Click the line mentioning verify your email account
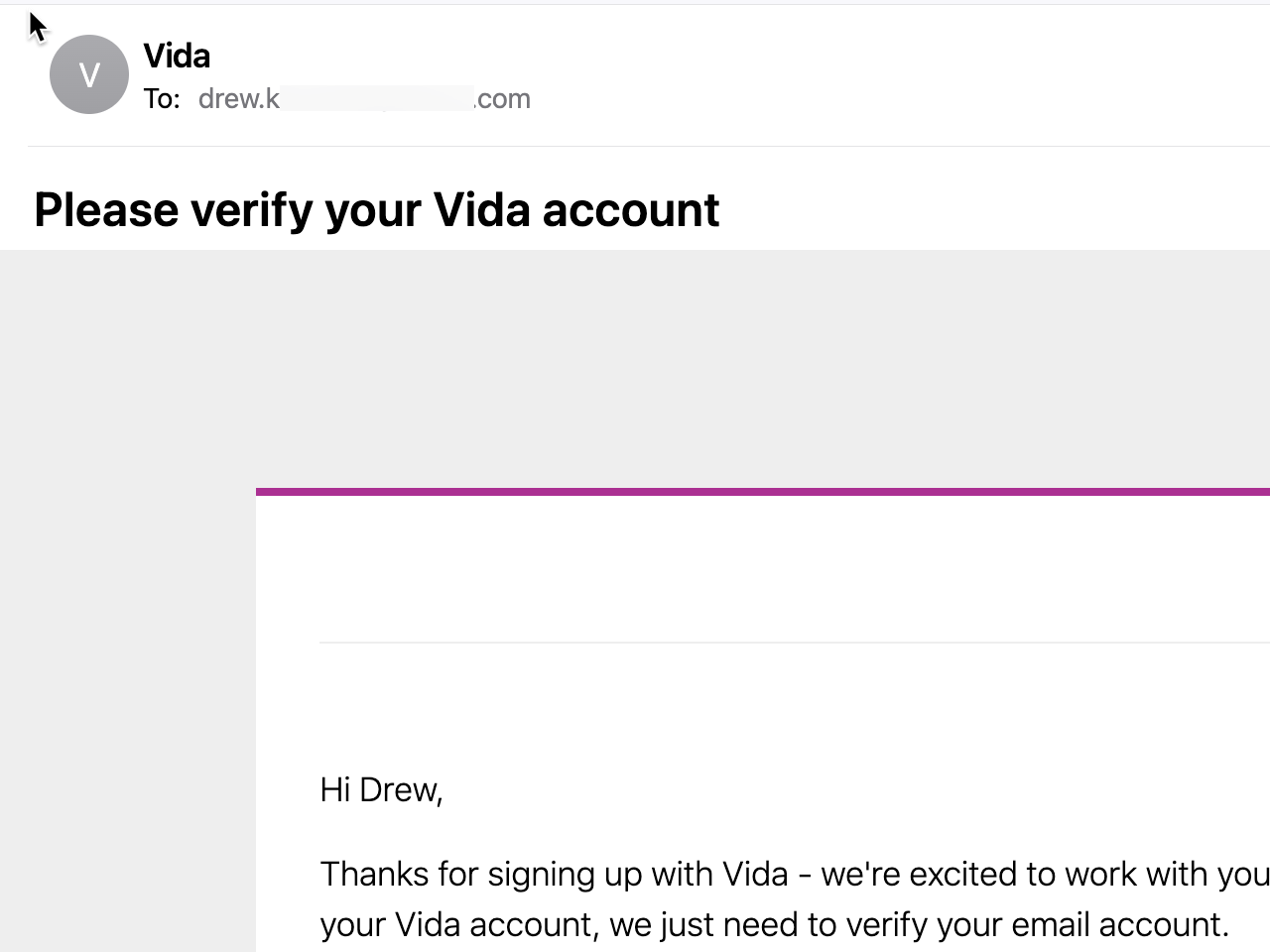 [774, 924]
